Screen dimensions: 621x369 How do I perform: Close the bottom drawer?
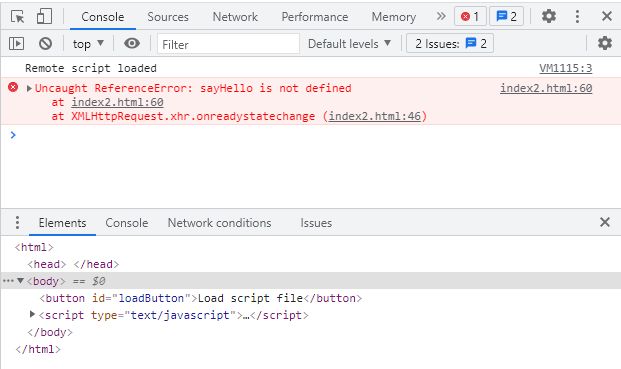[x=605, y=222]
